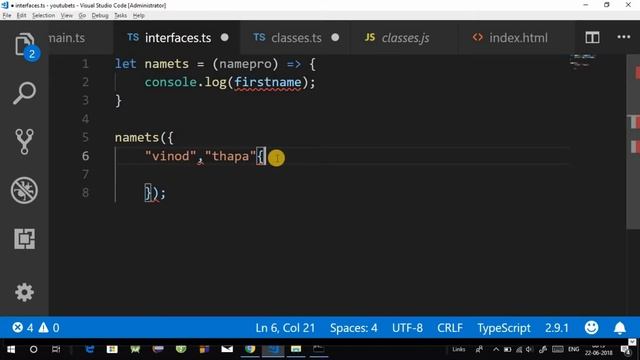Click the firstname identifier with error underline

click(268, 82)
